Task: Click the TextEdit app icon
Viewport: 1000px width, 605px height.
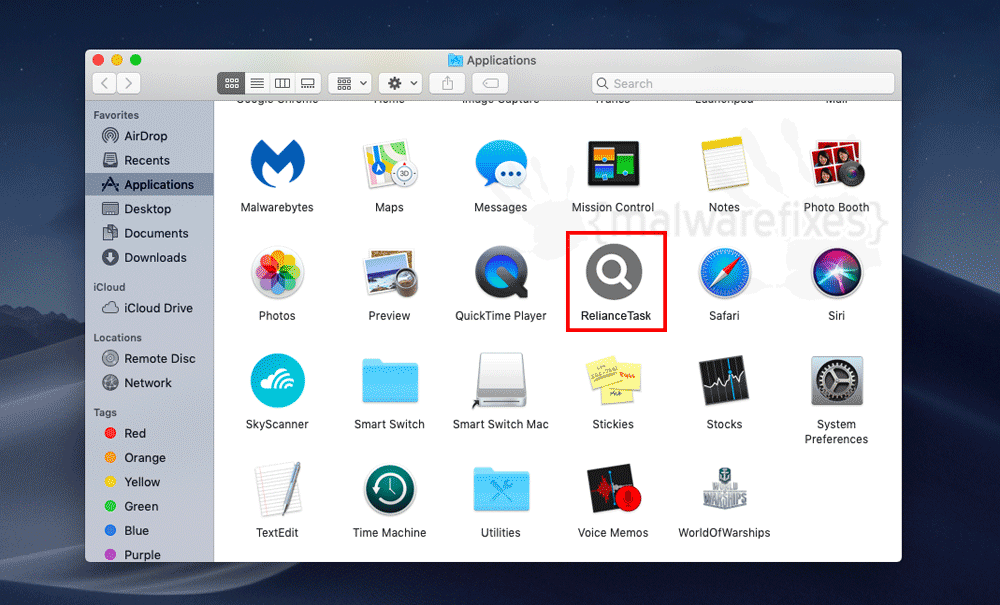Action: 277,489
